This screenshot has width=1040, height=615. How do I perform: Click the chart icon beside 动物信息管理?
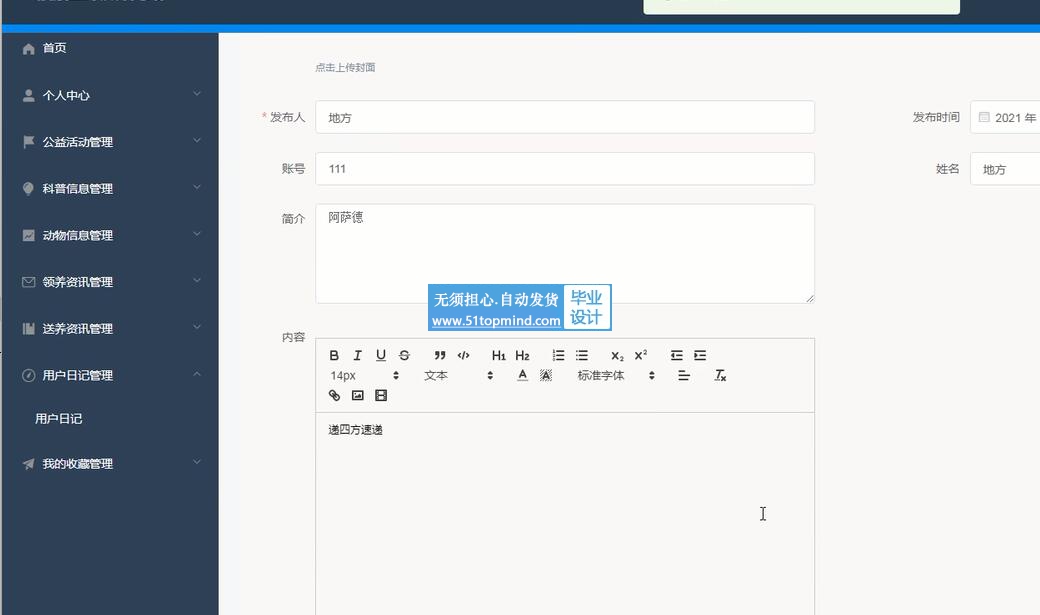pyautogui.click(x=29, y=235)
